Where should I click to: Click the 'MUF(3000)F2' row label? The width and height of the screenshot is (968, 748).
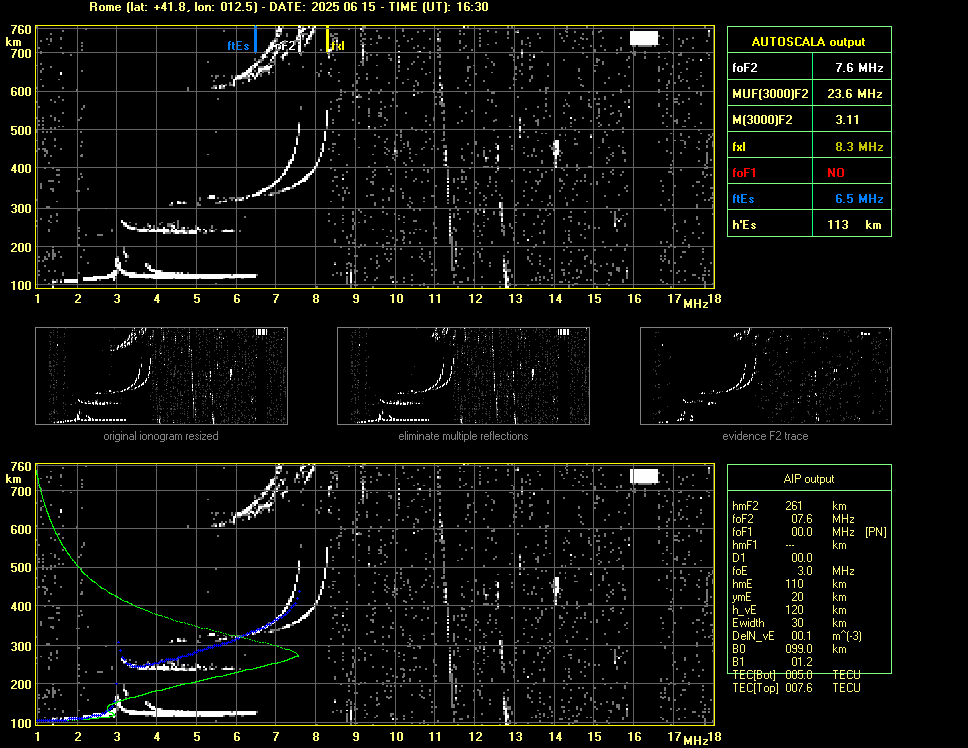tap(770, 94)
